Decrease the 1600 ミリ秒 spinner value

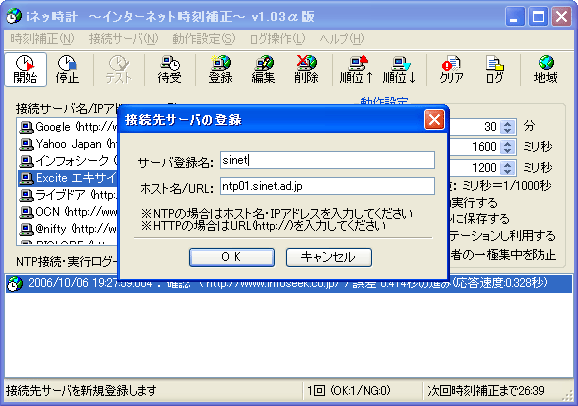(508, 151)
